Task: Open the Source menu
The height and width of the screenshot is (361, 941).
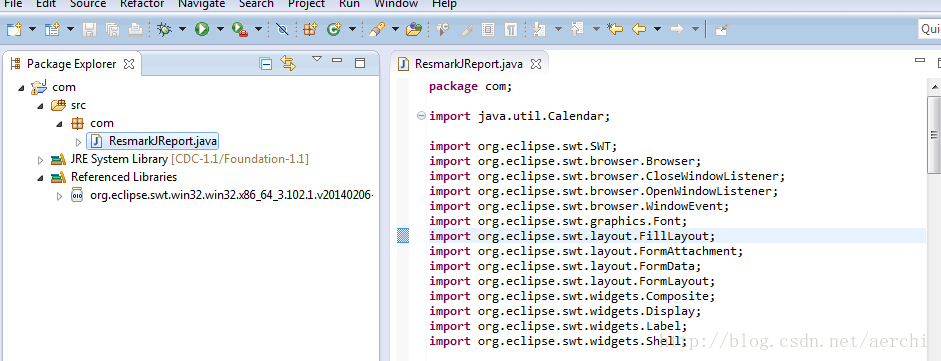Action: coord(88,4)
